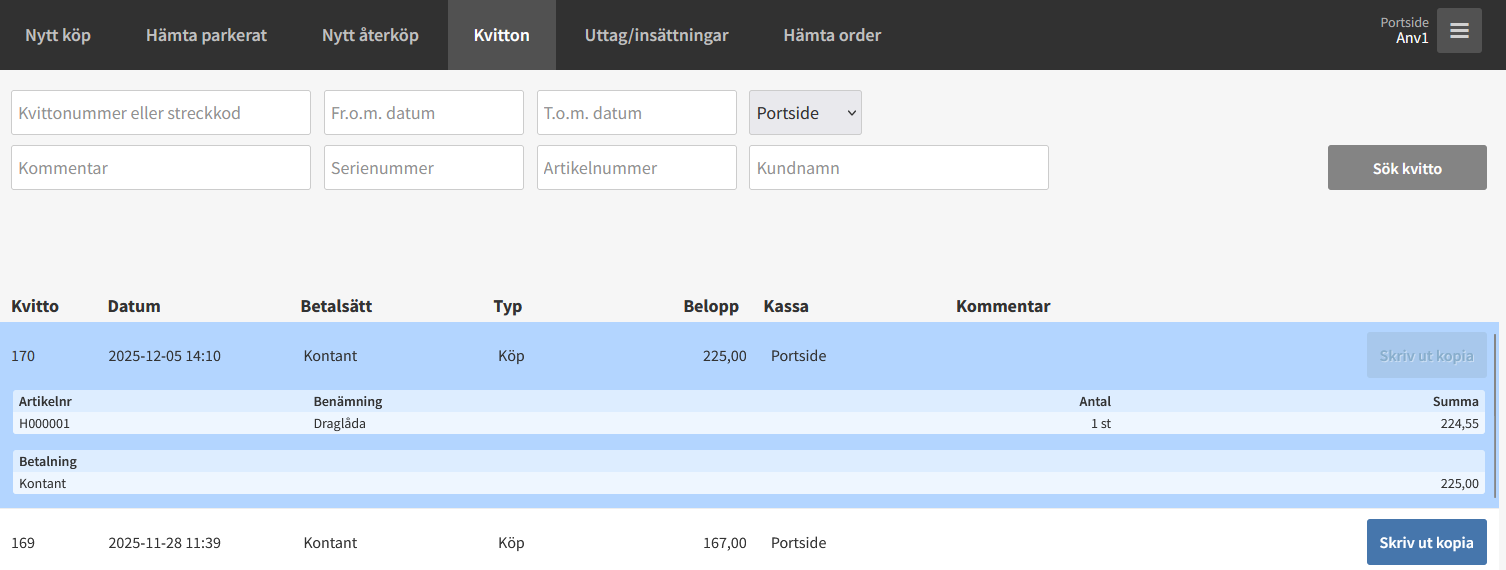This screenshot has height=570, width=1506.
Task: Open the Hämta parkerat tab
Action: pos(206,35)
